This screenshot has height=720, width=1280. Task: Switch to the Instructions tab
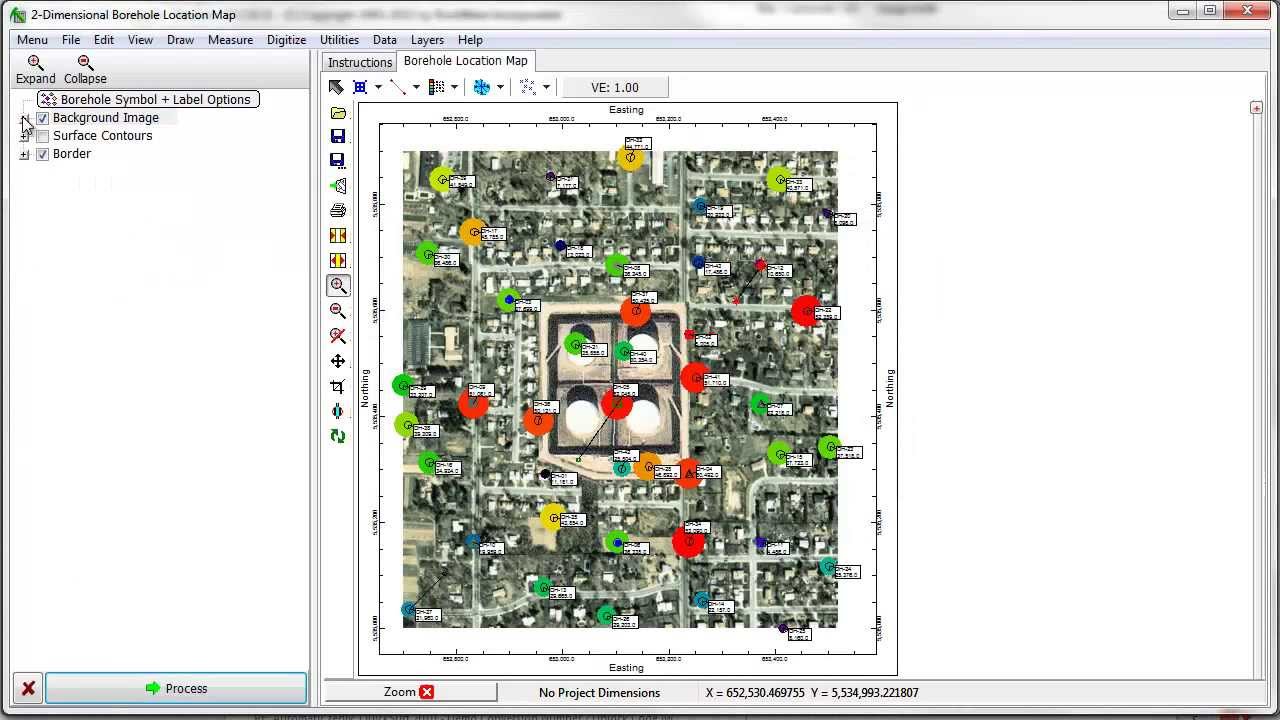360,62
